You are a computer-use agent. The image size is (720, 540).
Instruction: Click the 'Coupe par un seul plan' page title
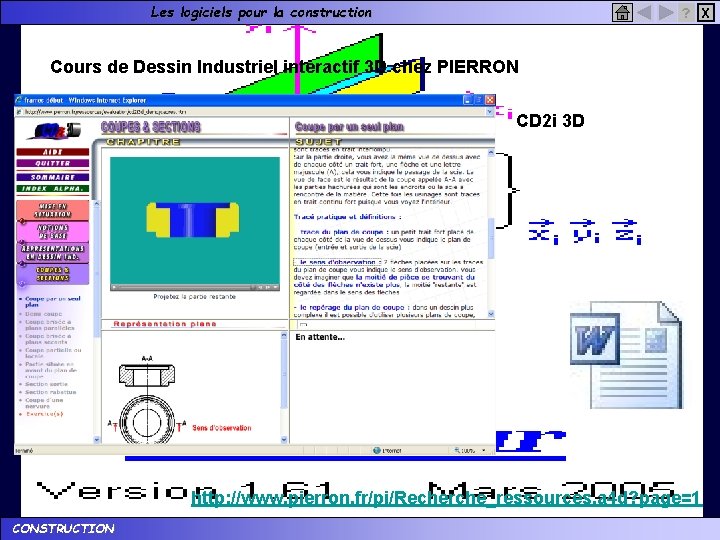coord(349,127)
